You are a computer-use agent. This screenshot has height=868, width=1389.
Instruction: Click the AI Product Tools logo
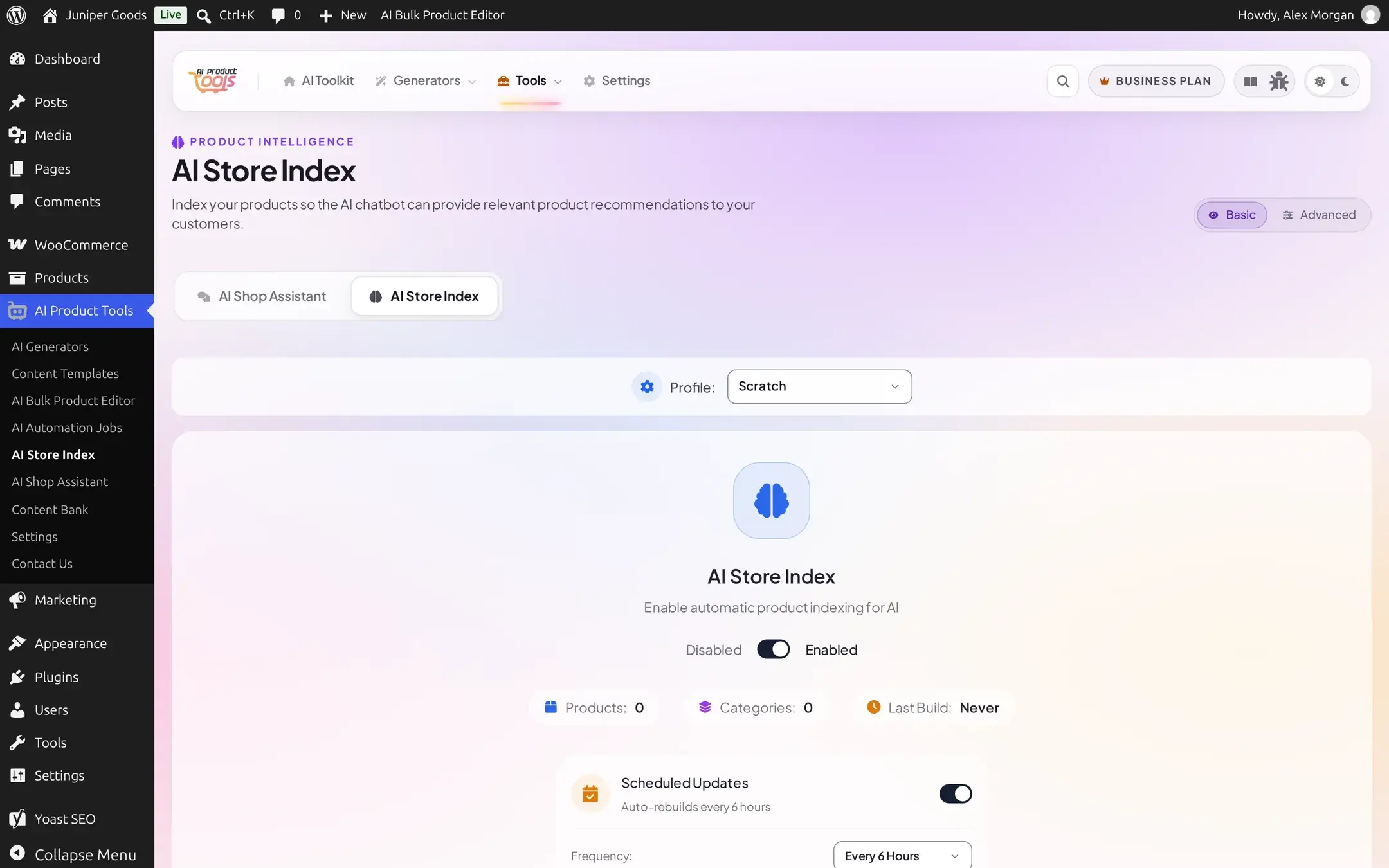point(213,80)
